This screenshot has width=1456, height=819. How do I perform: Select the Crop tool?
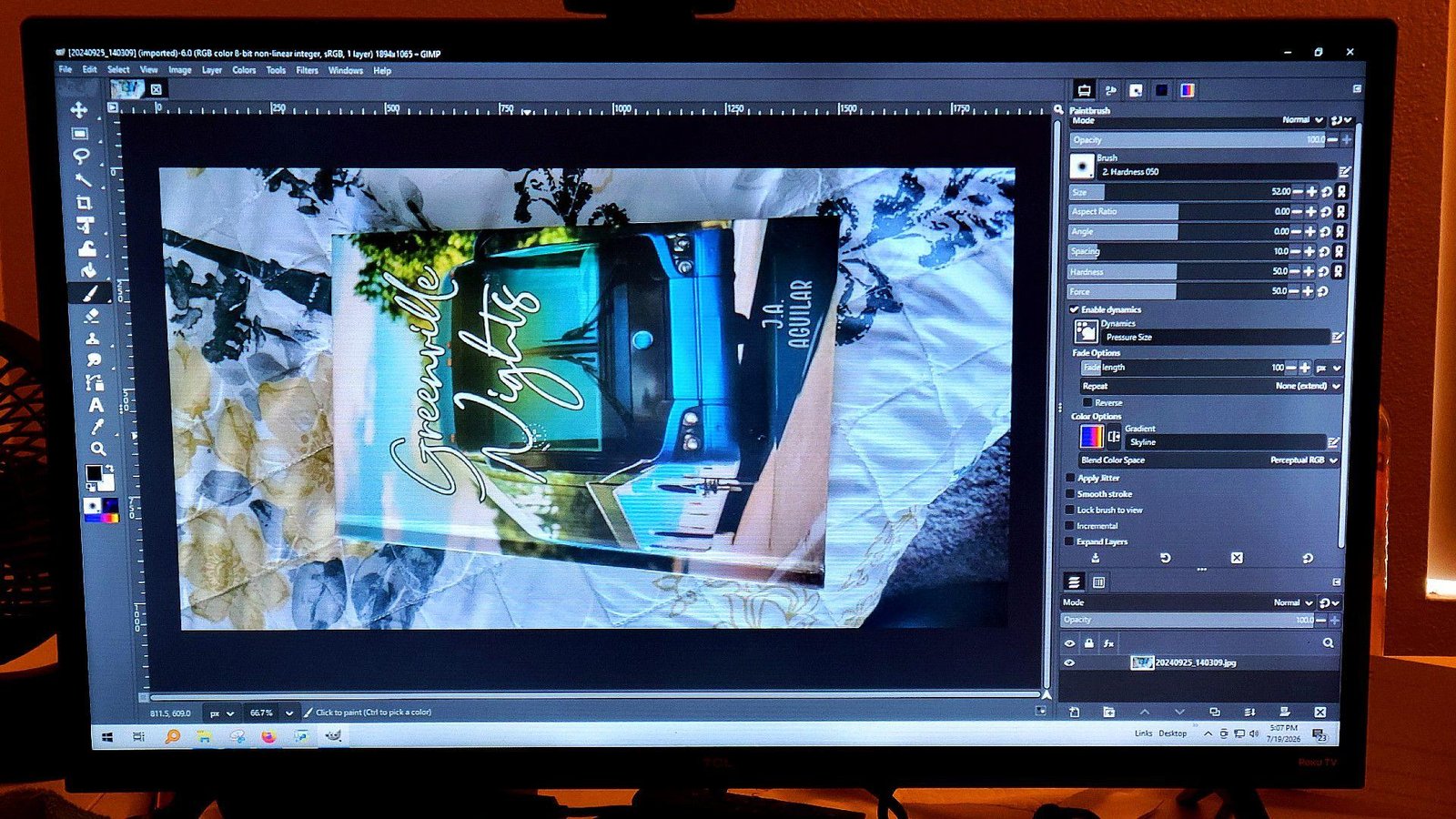point(84,202)
